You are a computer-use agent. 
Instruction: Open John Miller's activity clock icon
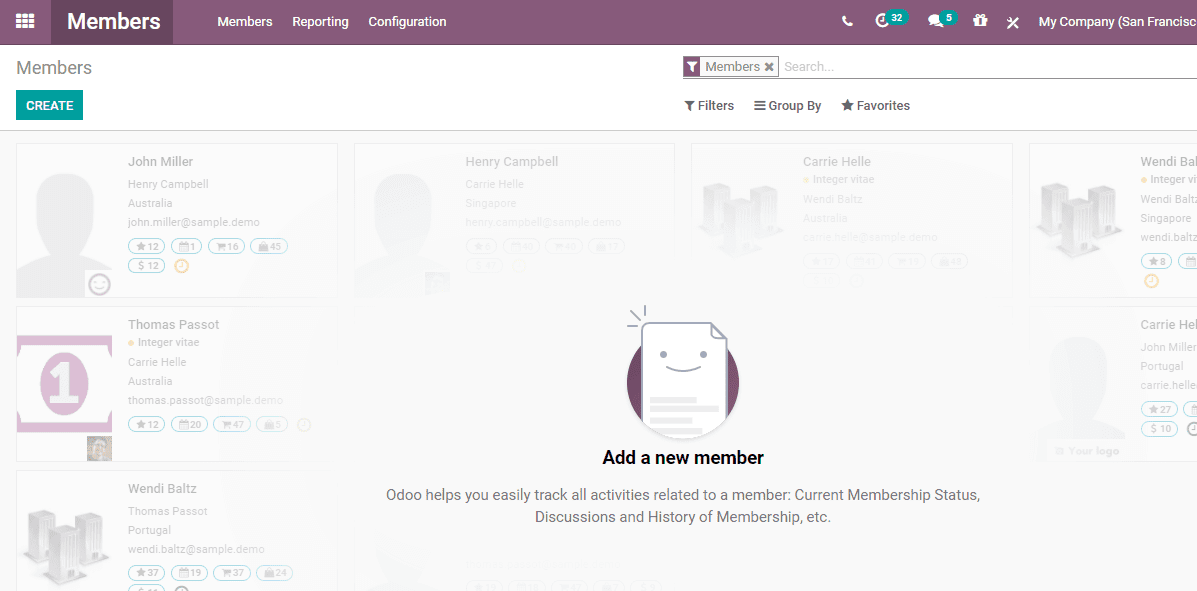tap(182, 266)
